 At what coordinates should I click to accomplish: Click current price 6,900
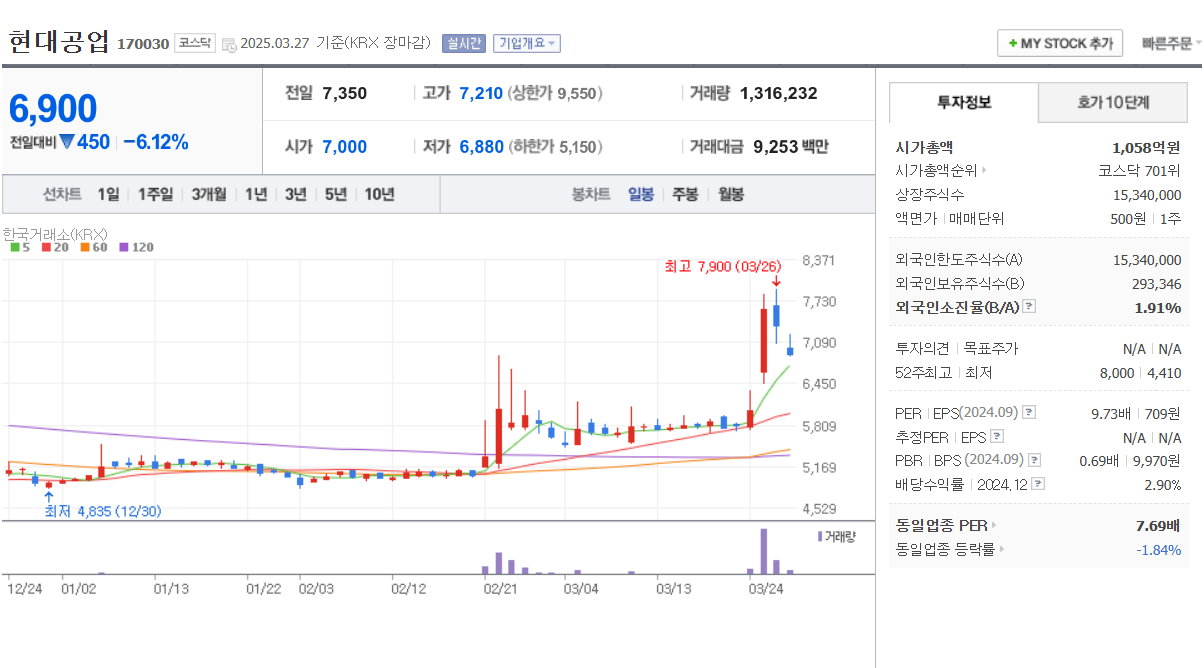tap(53, 108)
